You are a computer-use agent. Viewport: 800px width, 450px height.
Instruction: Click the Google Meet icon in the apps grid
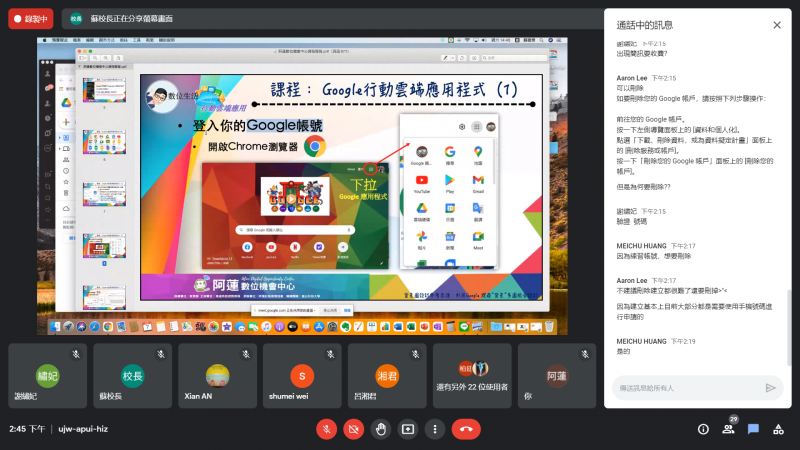coord(478,237)
